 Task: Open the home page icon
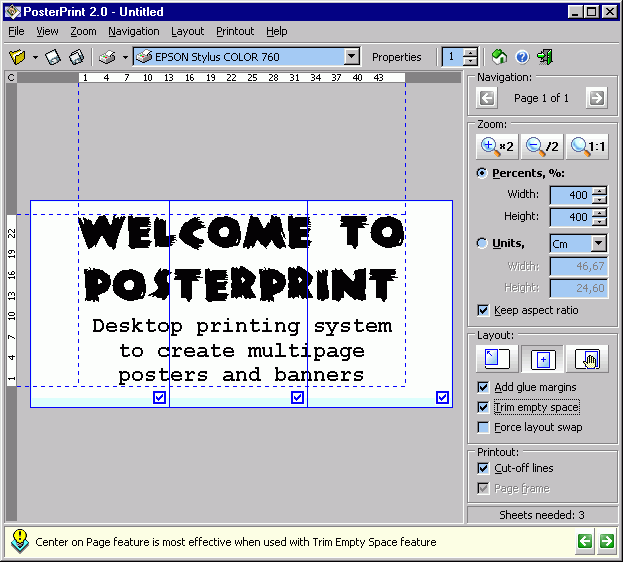click(499, 57)
